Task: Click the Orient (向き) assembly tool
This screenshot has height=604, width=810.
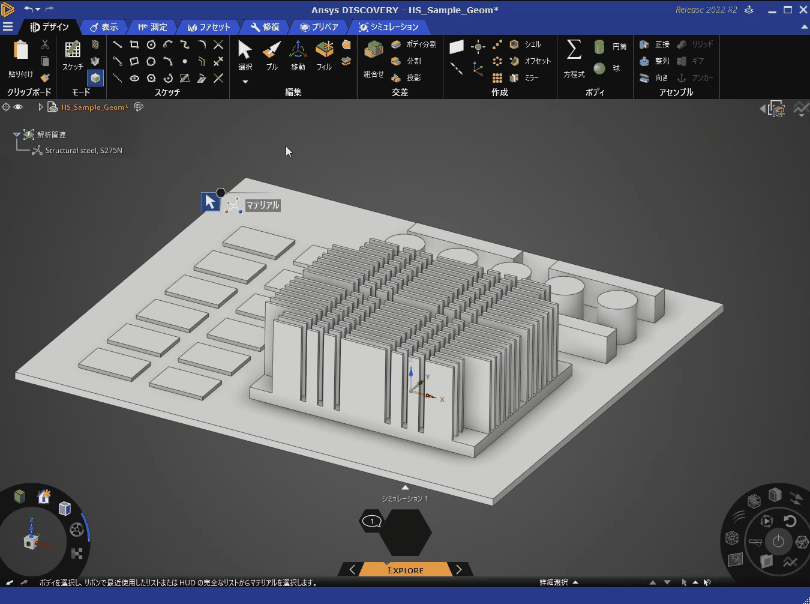Action: point(653,78)
